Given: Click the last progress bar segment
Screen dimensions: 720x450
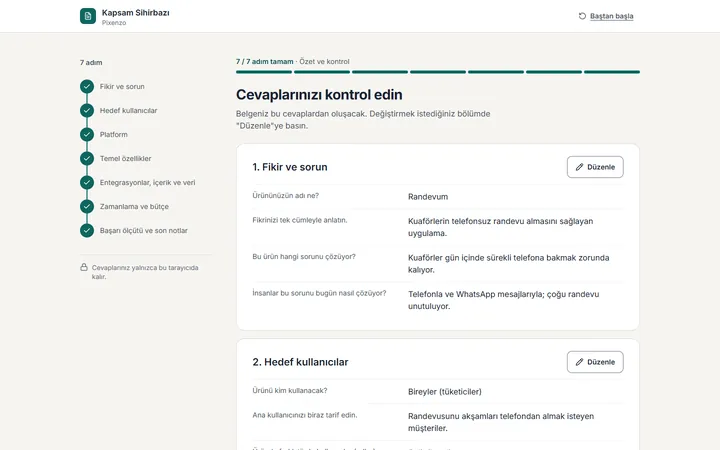Looking at the screenshot, I should point(612,72).
